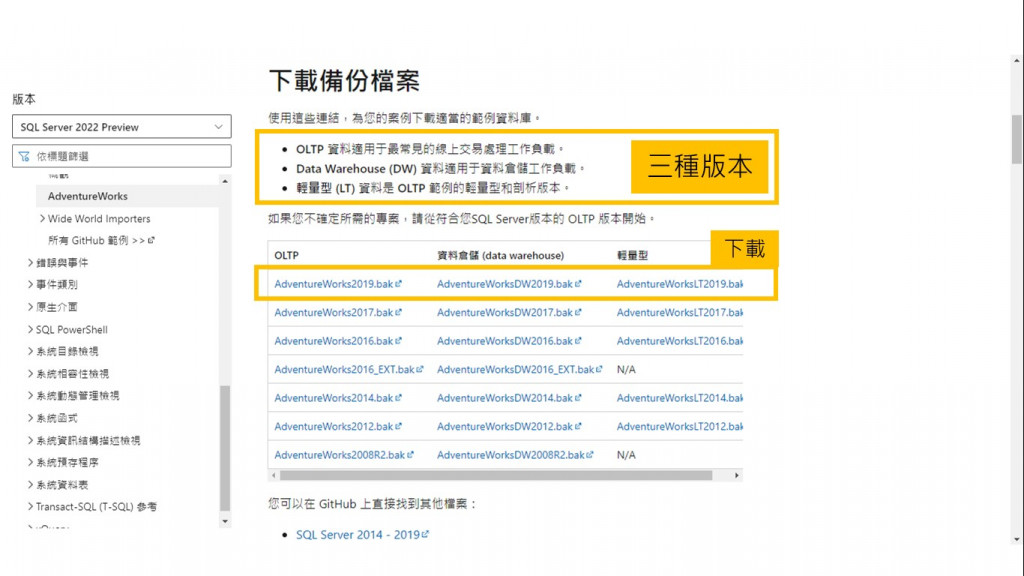Download AdventureWorks2019.bak

(x=338, y=283)
